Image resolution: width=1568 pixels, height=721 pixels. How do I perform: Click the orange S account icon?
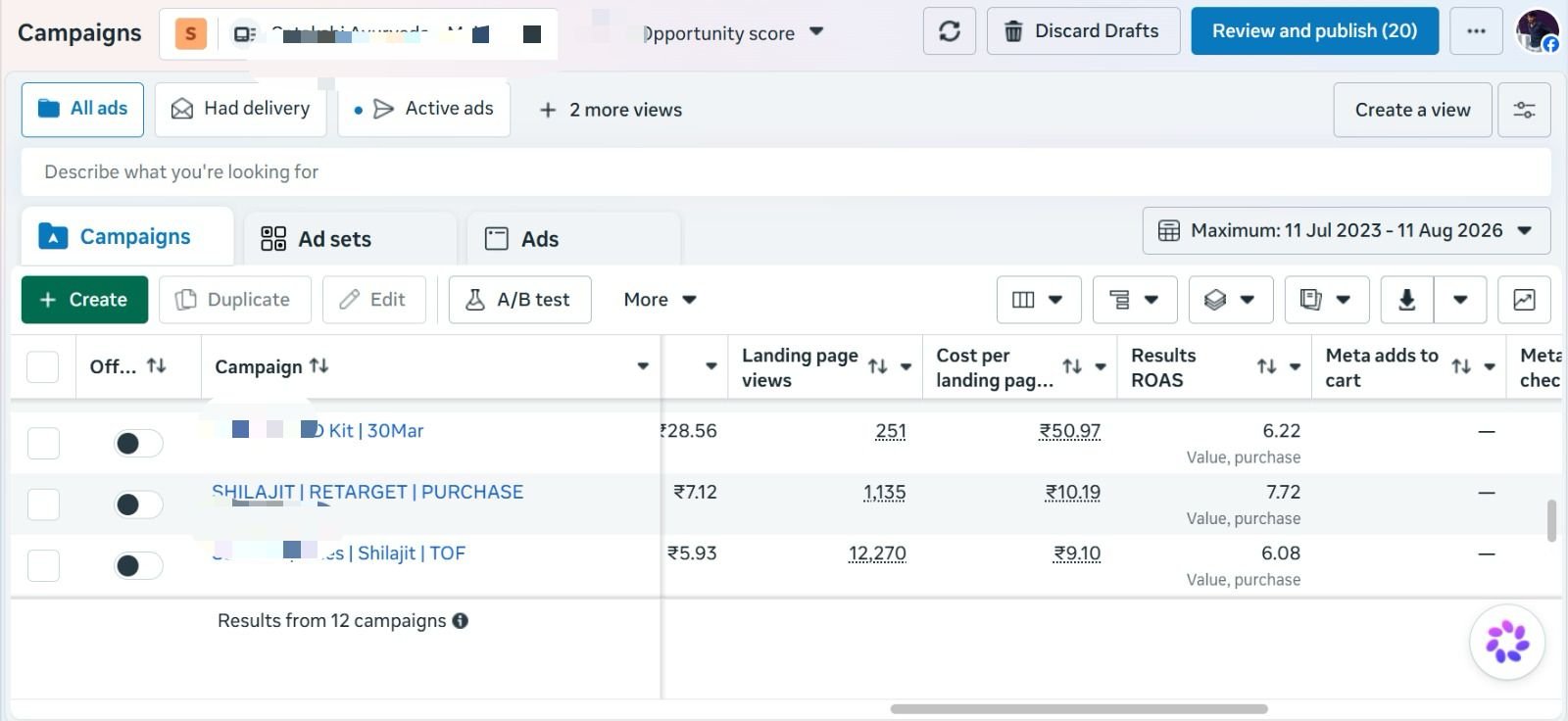[191, 34]
